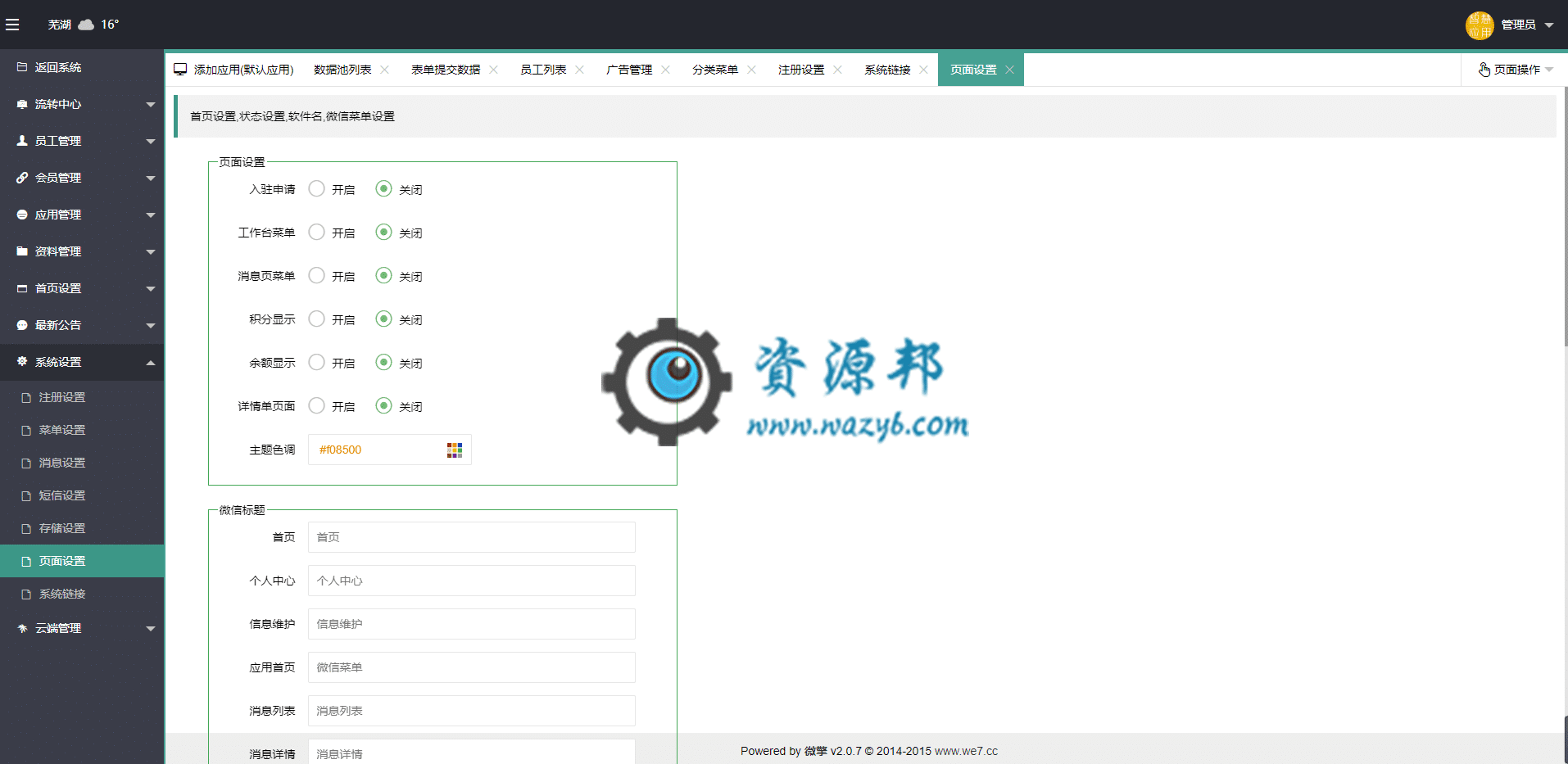Click the administrator avatar icon

(x=1480, y=25)
